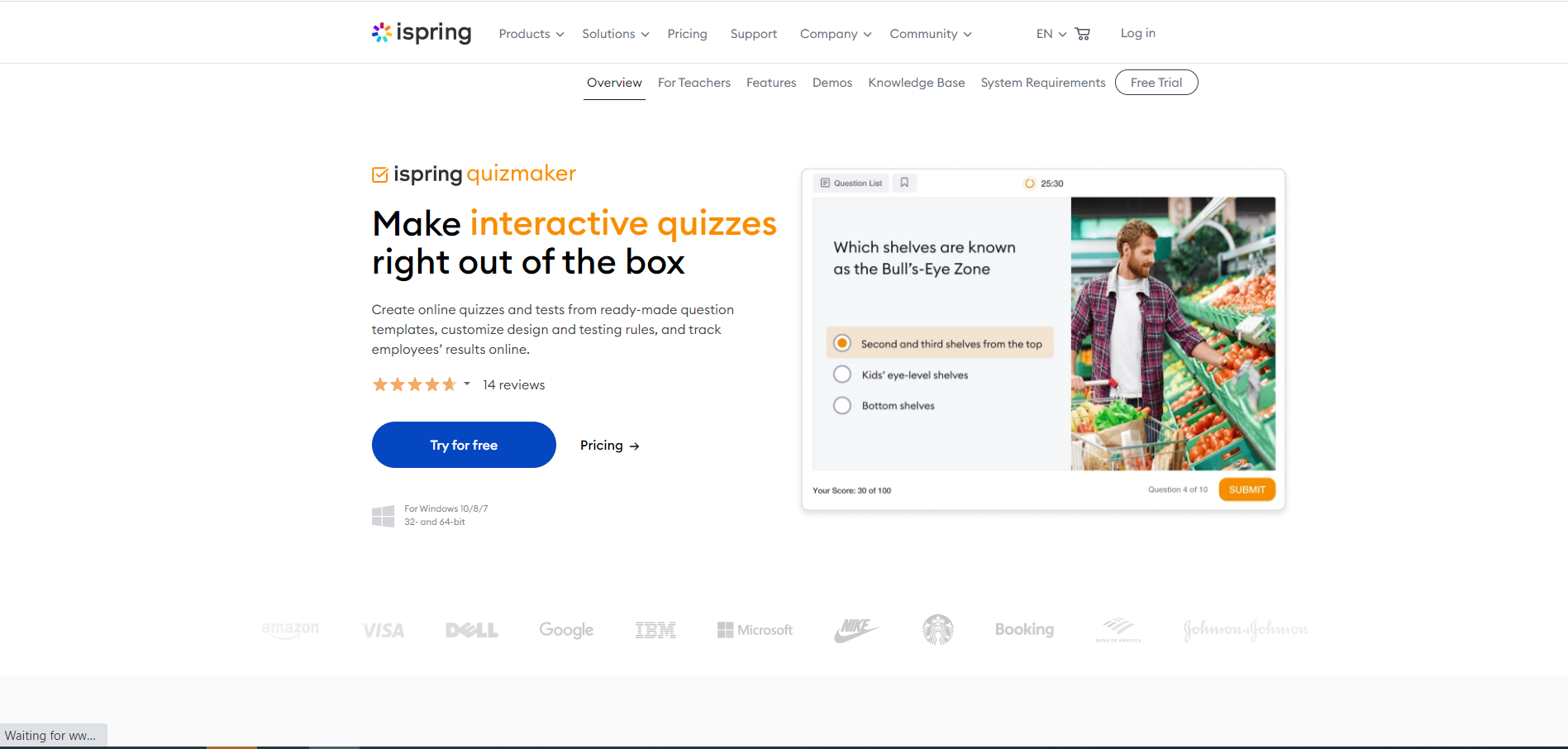Click the Microsoft logo
Screen dimensions: 1568x749
click(x=755, y=630)
